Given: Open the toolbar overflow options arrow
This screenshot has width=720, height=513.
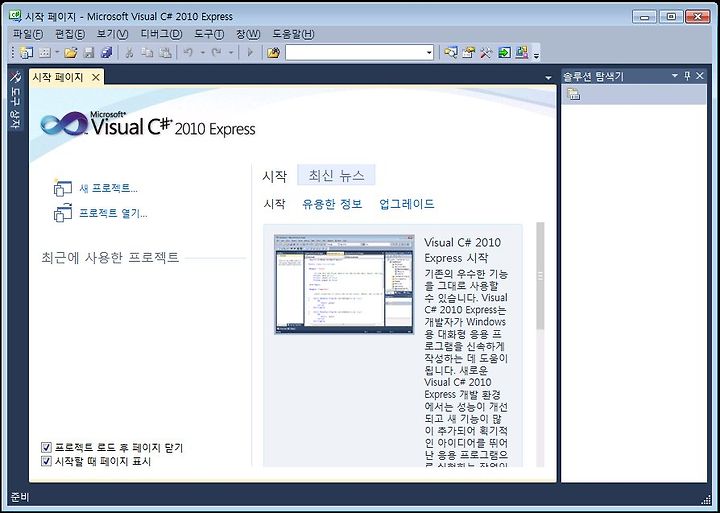Looking at the screenshot, I should click(x=536, y=54).
